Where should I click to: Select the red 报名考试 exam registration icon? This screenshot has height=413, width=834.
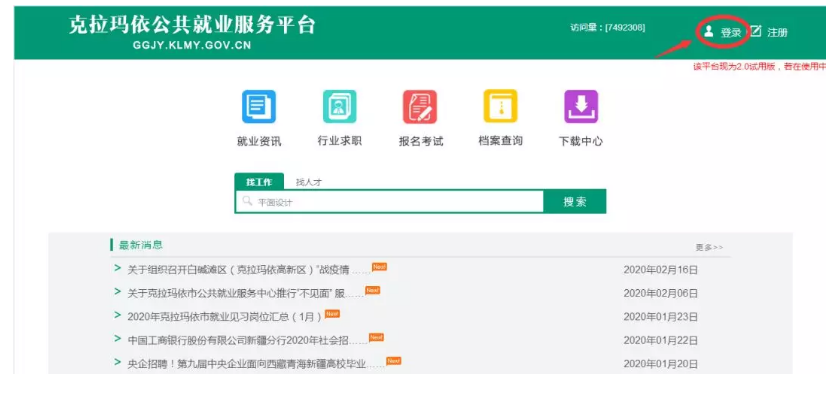(420, 107)
